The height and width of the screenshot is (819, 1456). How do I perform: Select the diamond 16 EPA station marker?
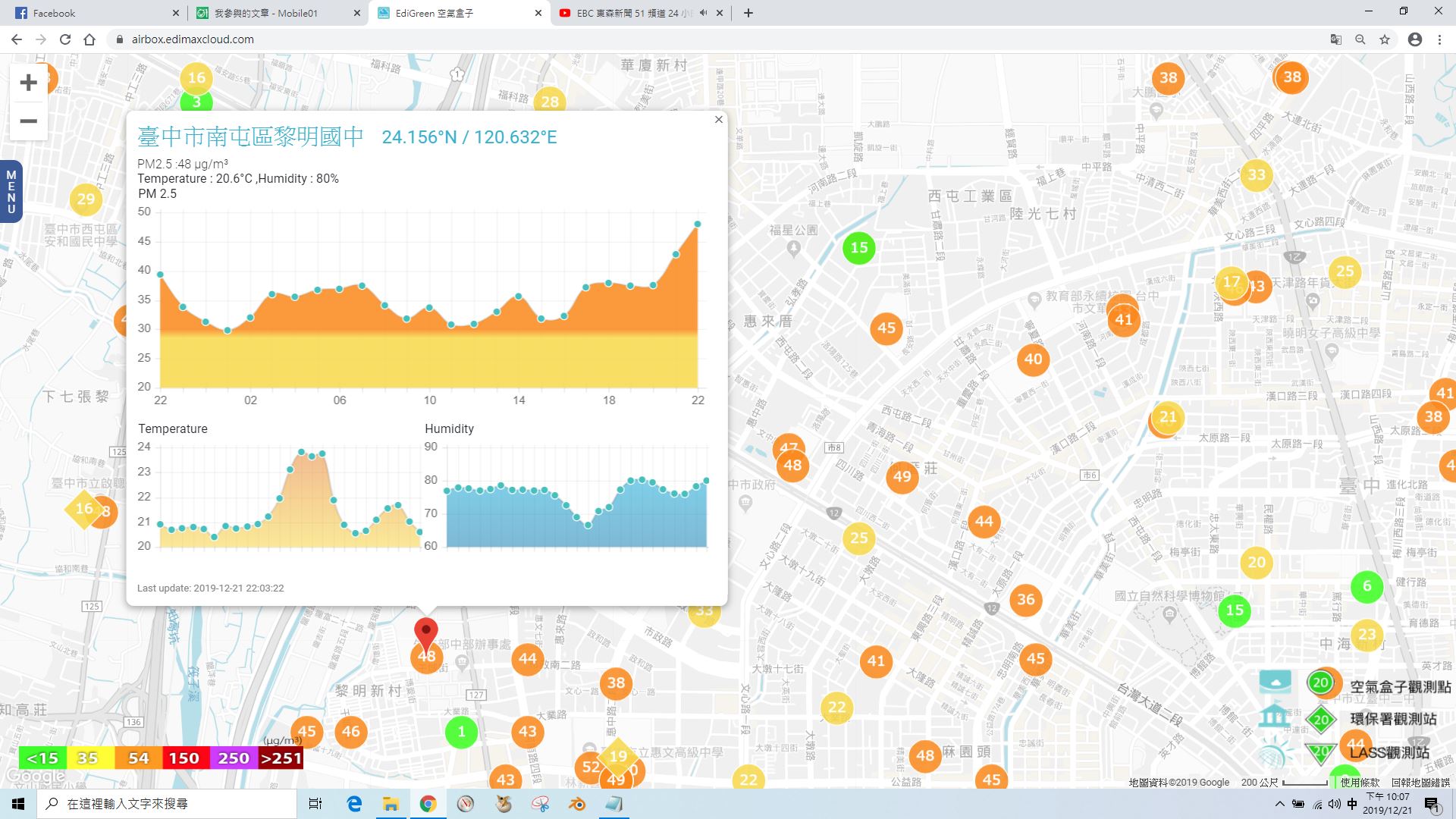point(84,509)
